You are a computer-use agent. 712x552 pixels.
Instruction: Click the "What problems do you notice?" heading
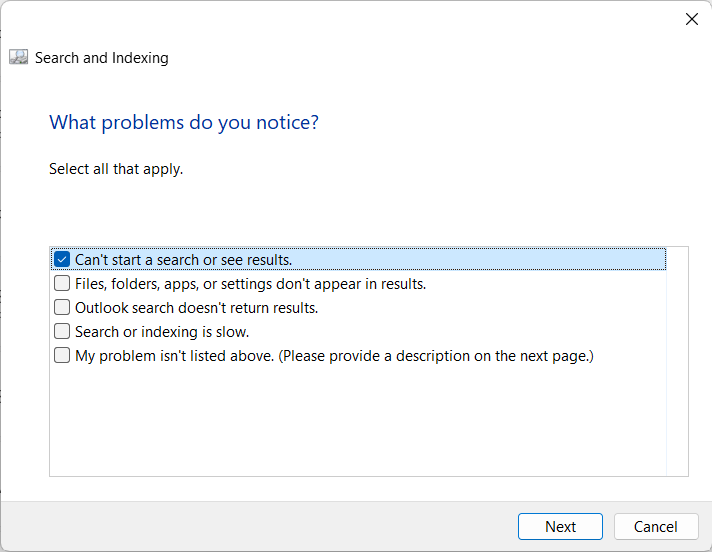(184, 123)
